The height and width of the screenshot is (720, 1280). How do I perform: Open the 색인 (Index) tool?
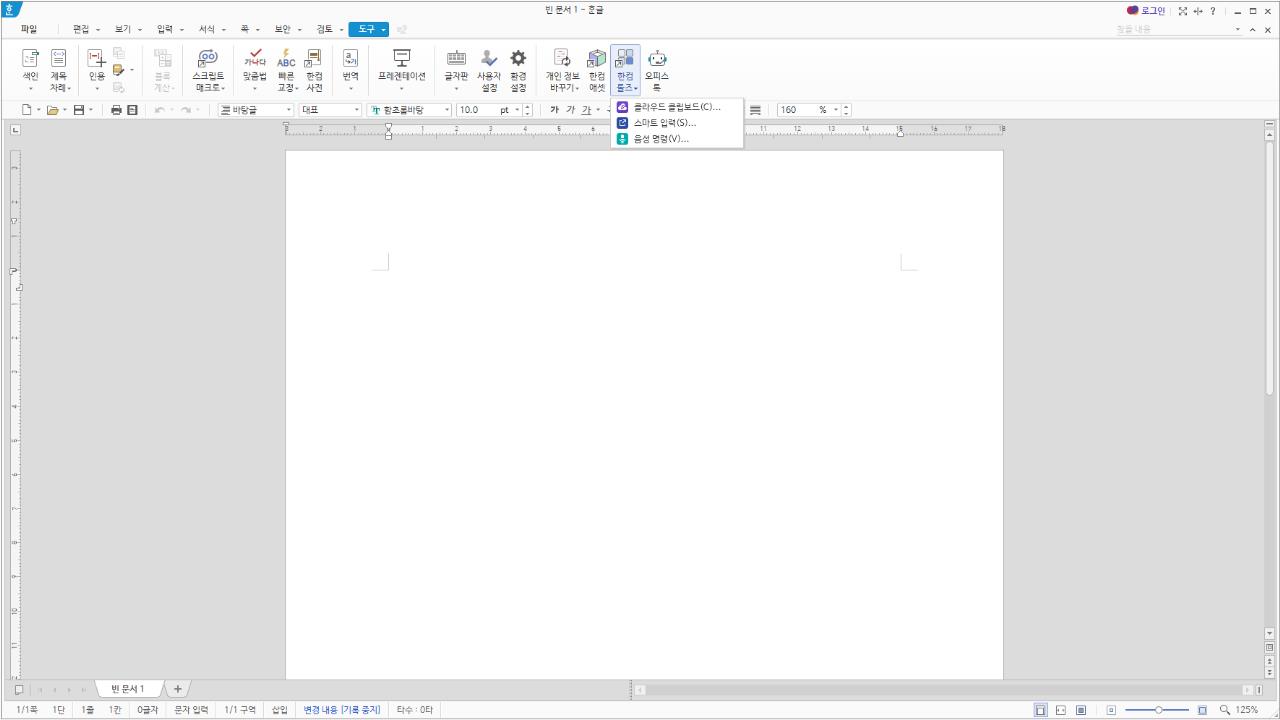point(30,70)
